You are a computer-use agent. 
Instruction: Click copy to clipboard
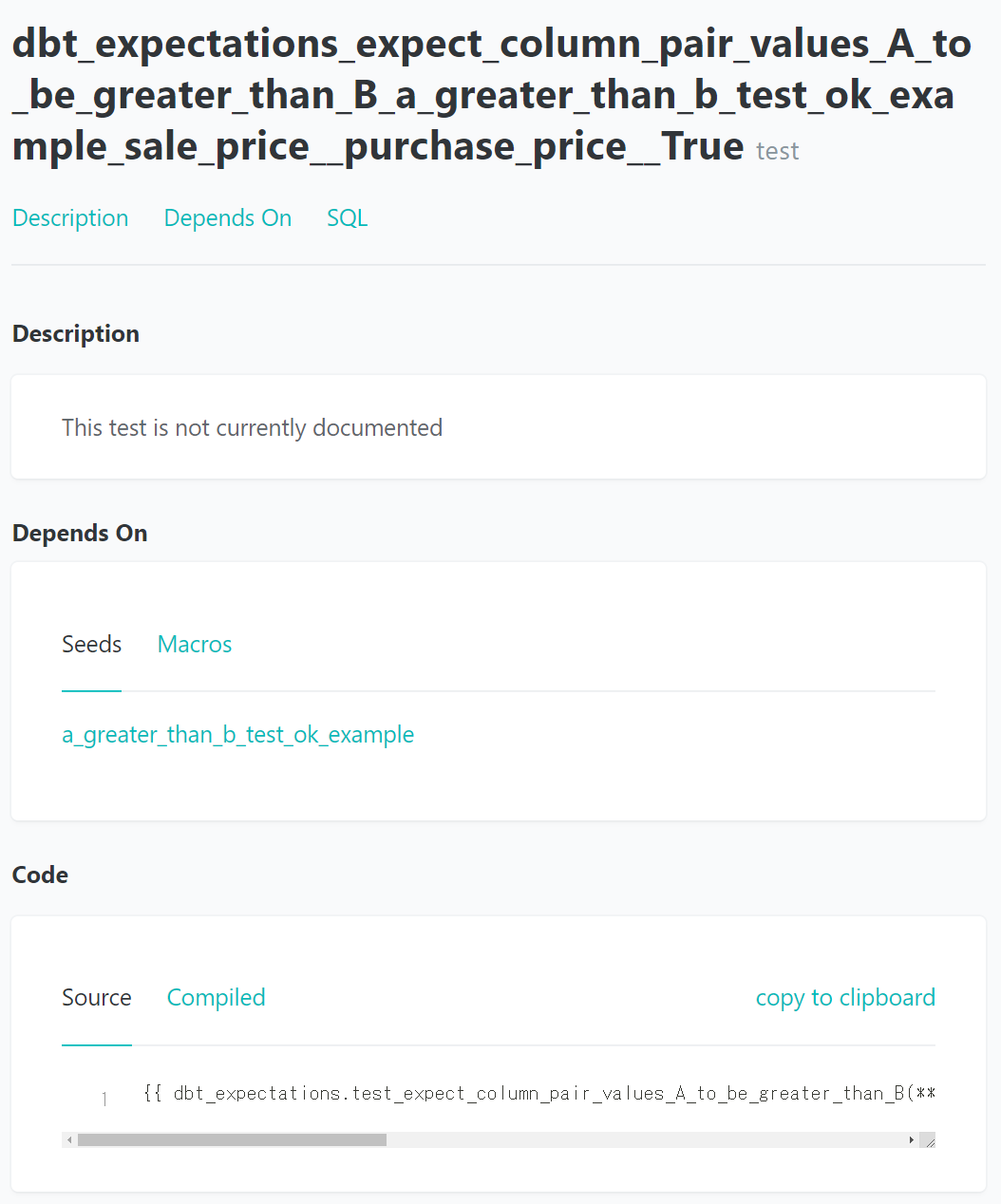coord(845,998)
